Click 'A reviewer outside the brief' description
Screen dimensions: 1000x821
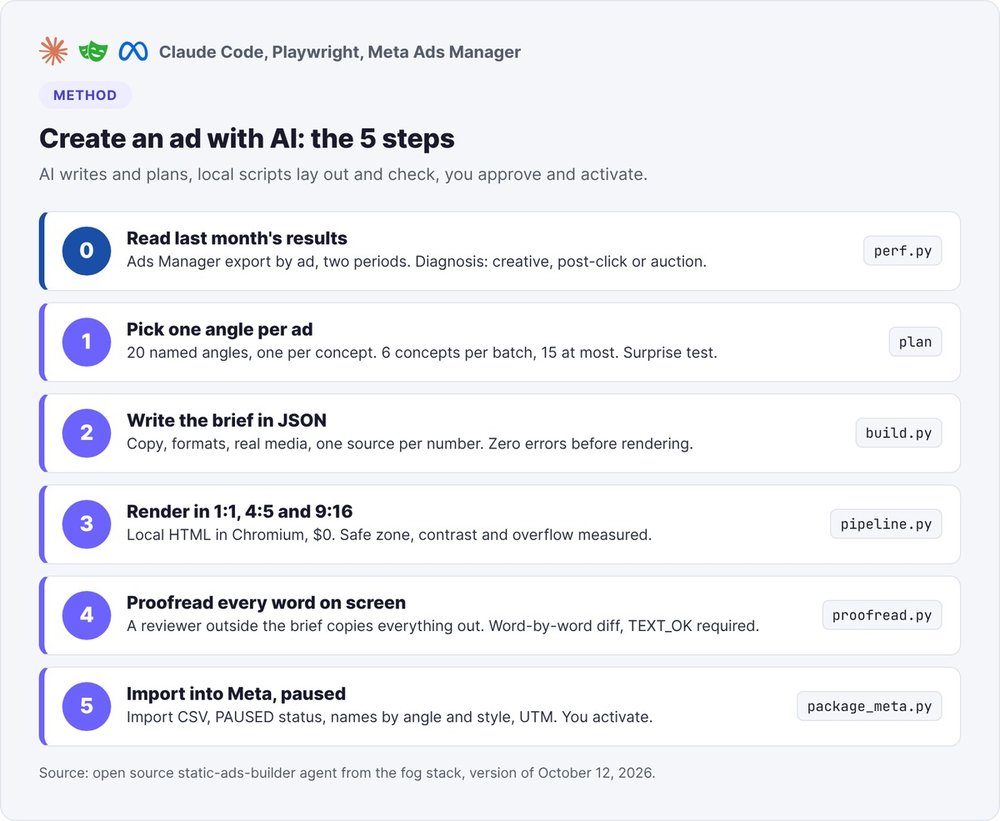coord(443,626)
